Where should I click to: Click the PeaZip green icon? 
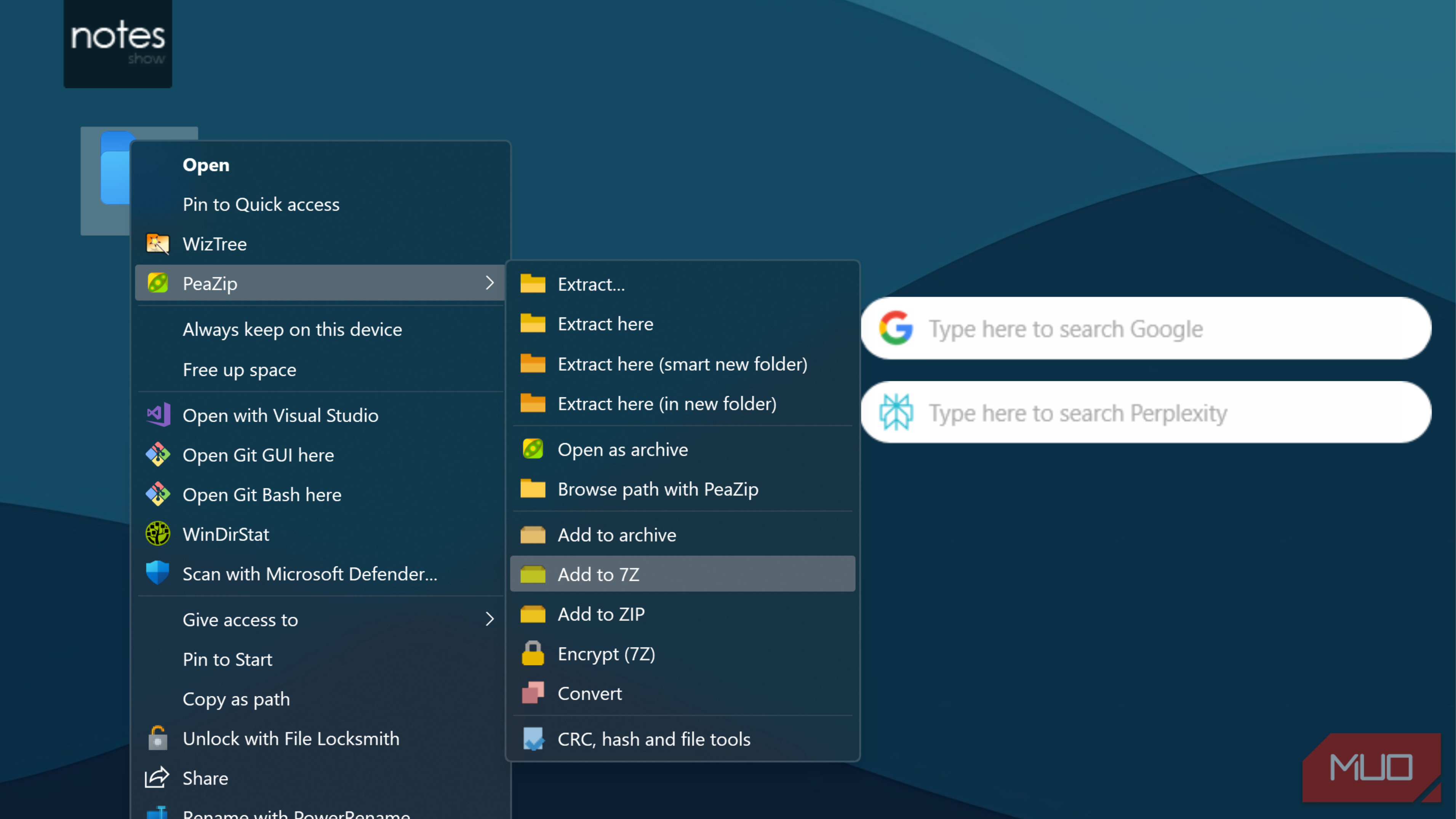point(158,283)
